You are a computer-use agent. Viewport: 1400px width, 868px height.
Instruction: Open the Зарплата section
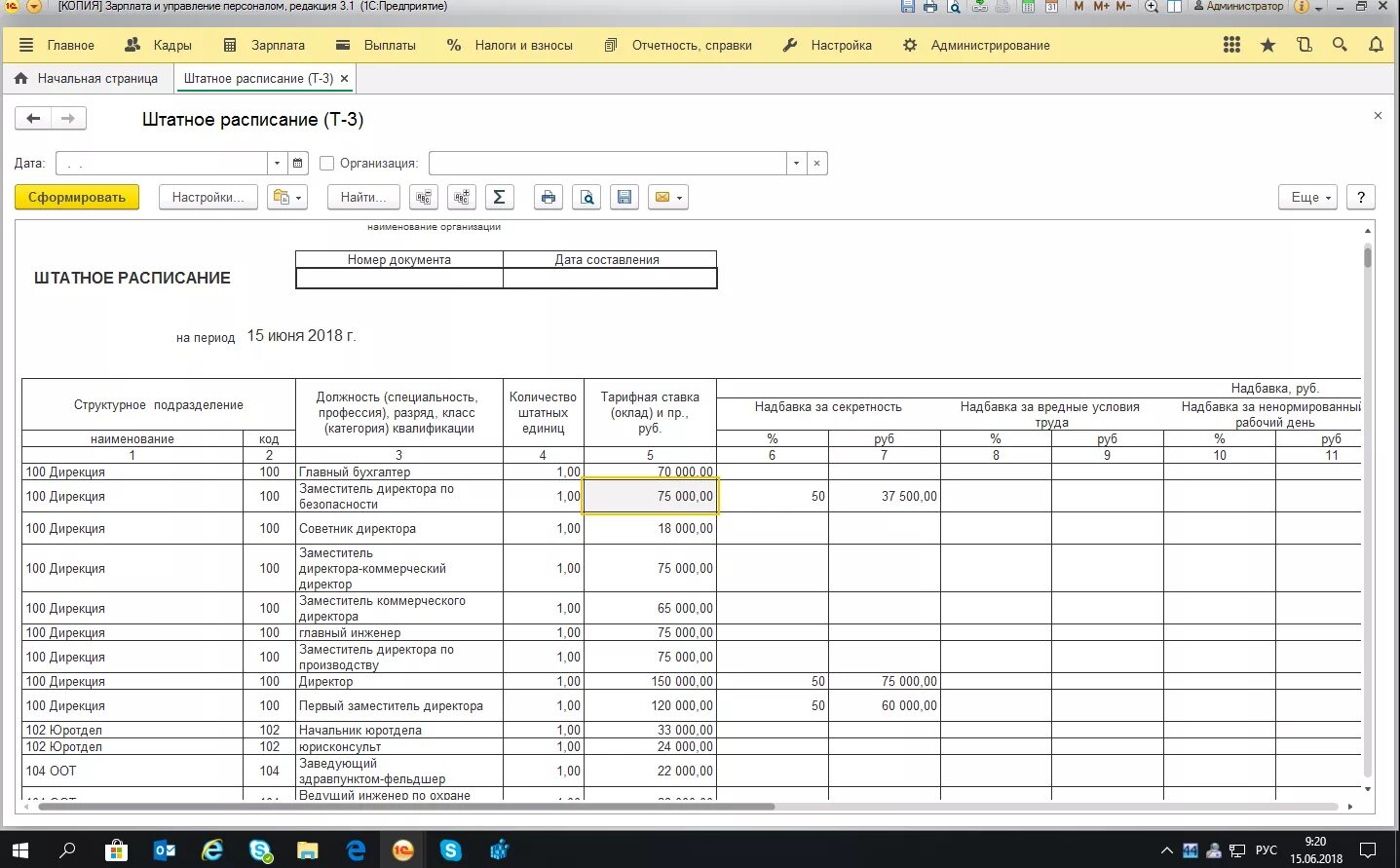[264, 45]
